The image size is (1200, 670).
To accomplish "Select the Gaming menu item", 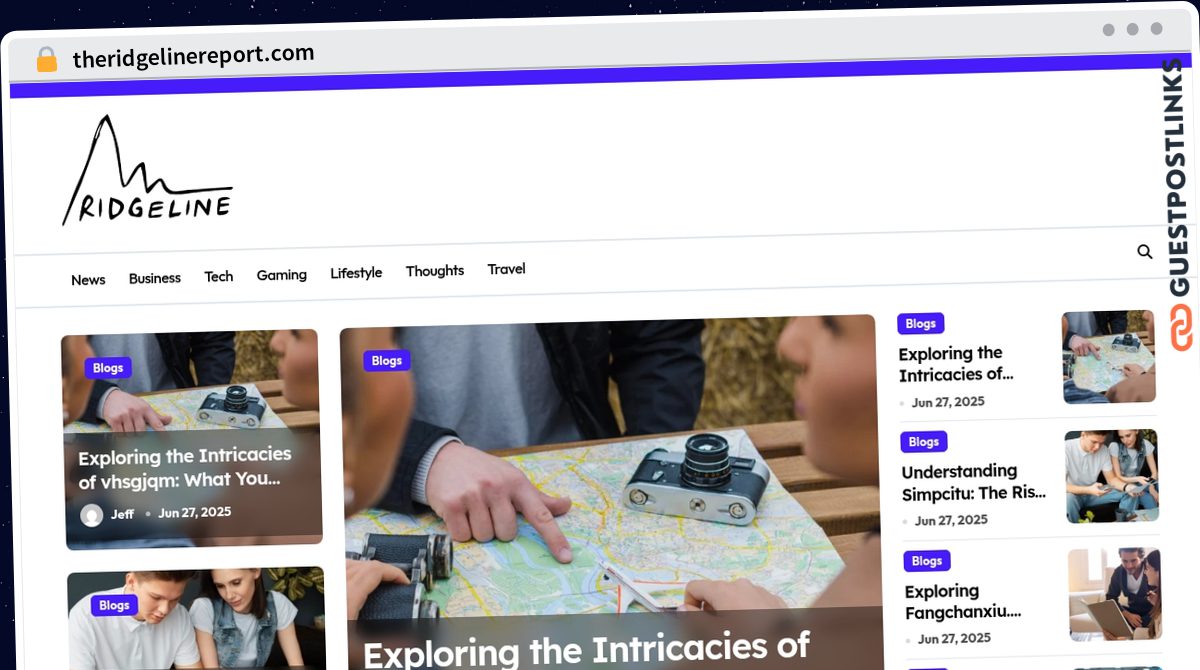I will coord(282,275).
